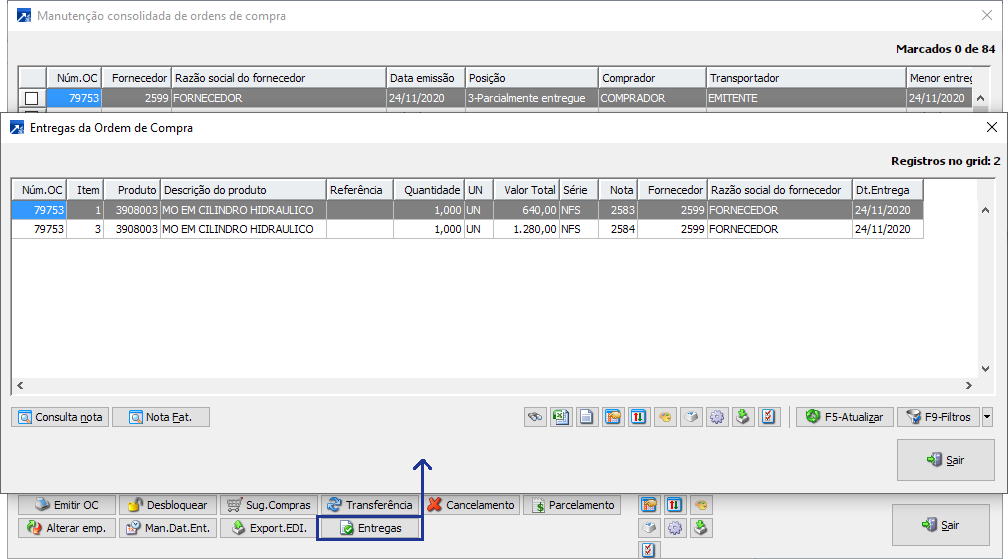Open Sug.Compras
The width and height of the screenshot is (1008, 559).
[269, 505]
